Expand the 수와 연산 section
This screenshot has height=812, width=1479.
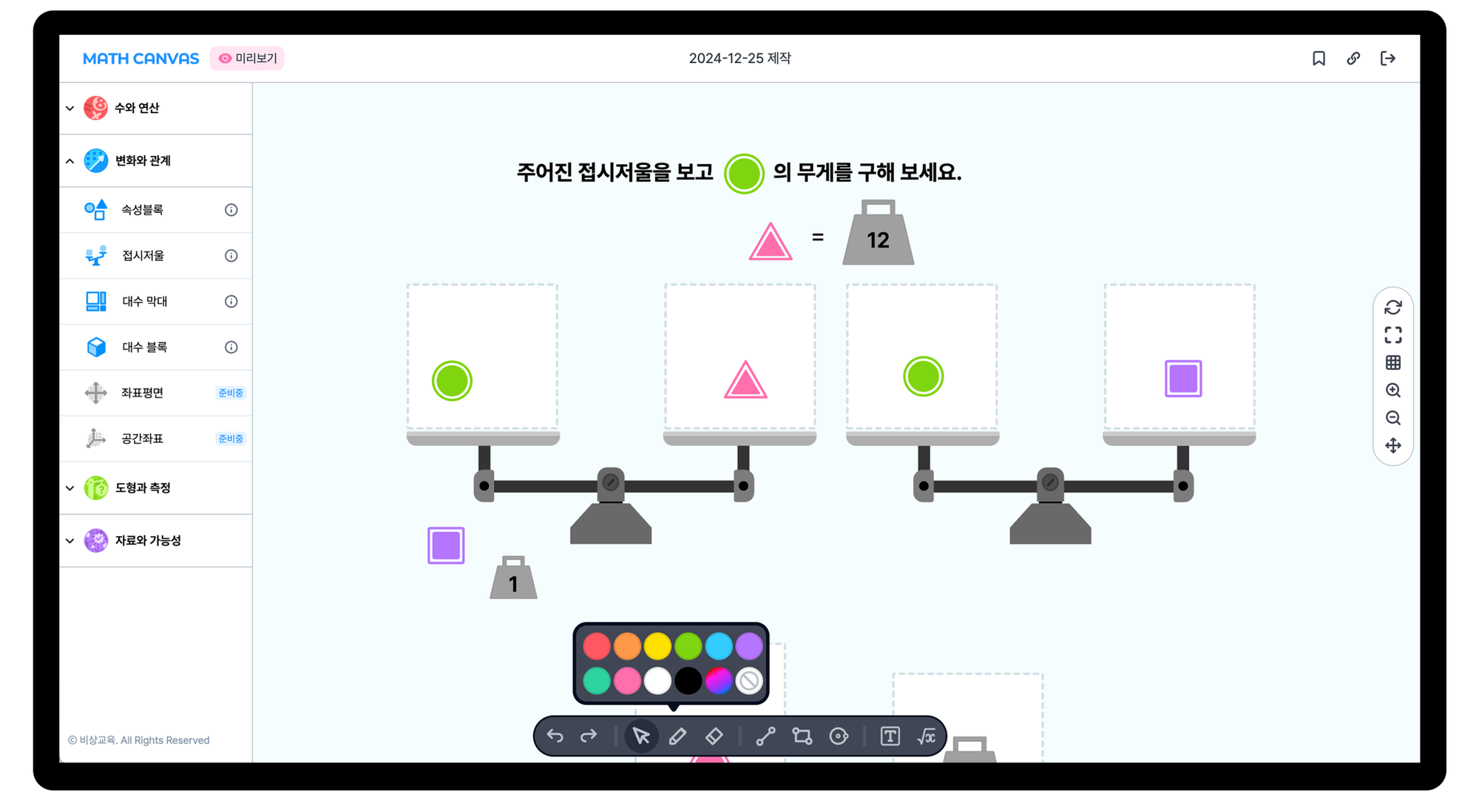[x=136, y=108]
